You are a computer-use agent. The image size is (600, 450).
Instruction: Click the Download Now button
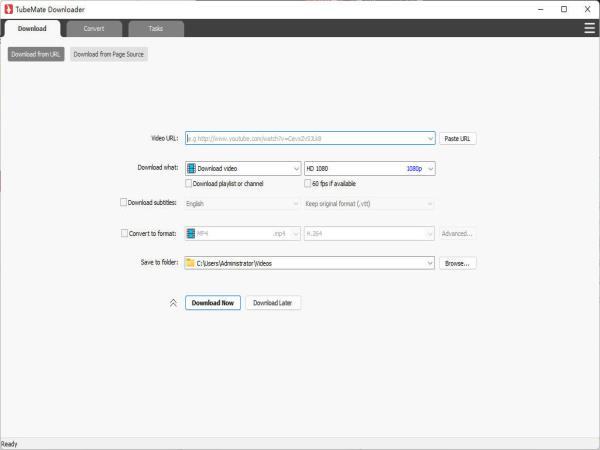tap(213, 303)
